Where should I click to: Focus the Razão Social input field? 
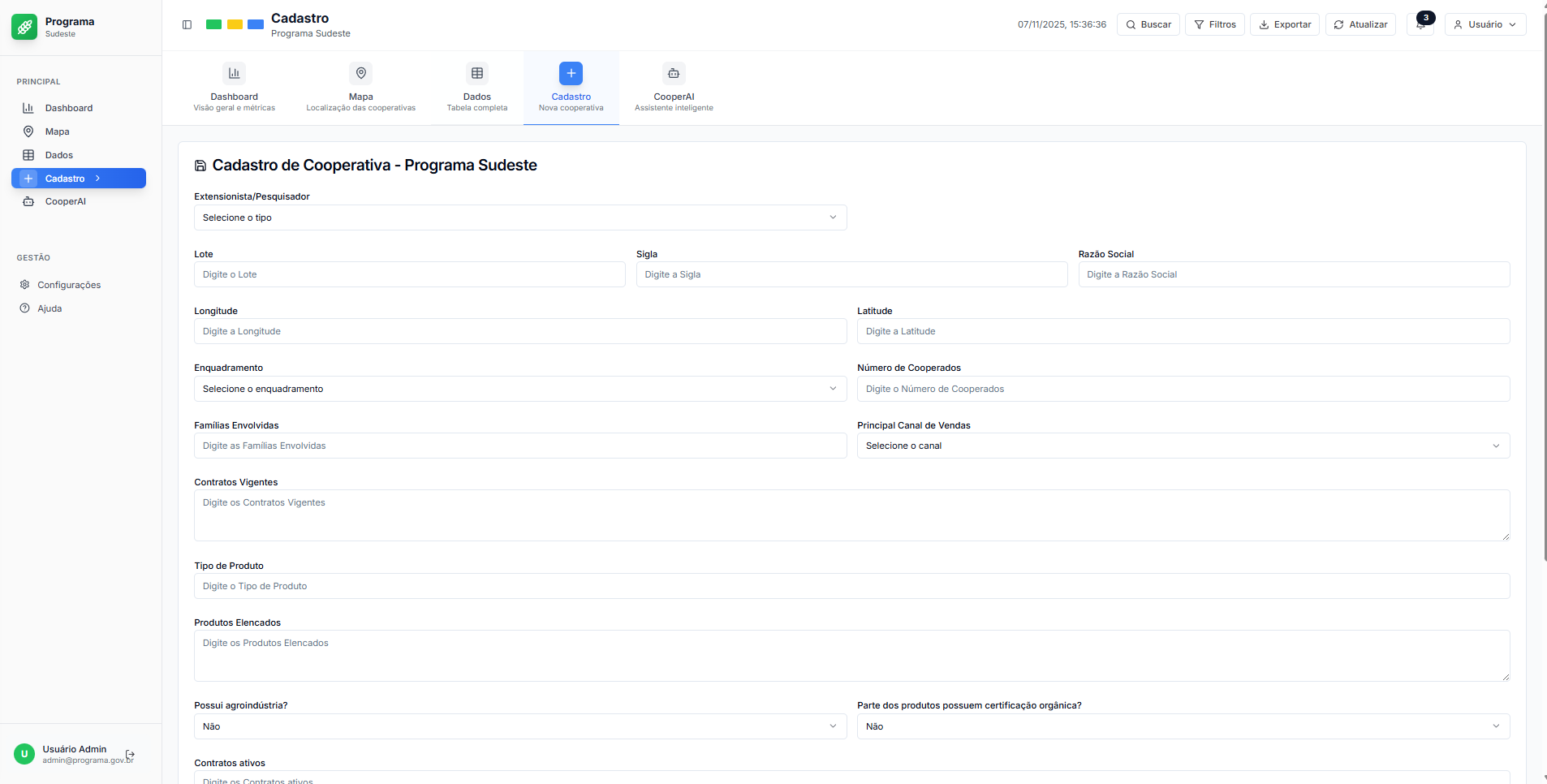point(1293,274)
